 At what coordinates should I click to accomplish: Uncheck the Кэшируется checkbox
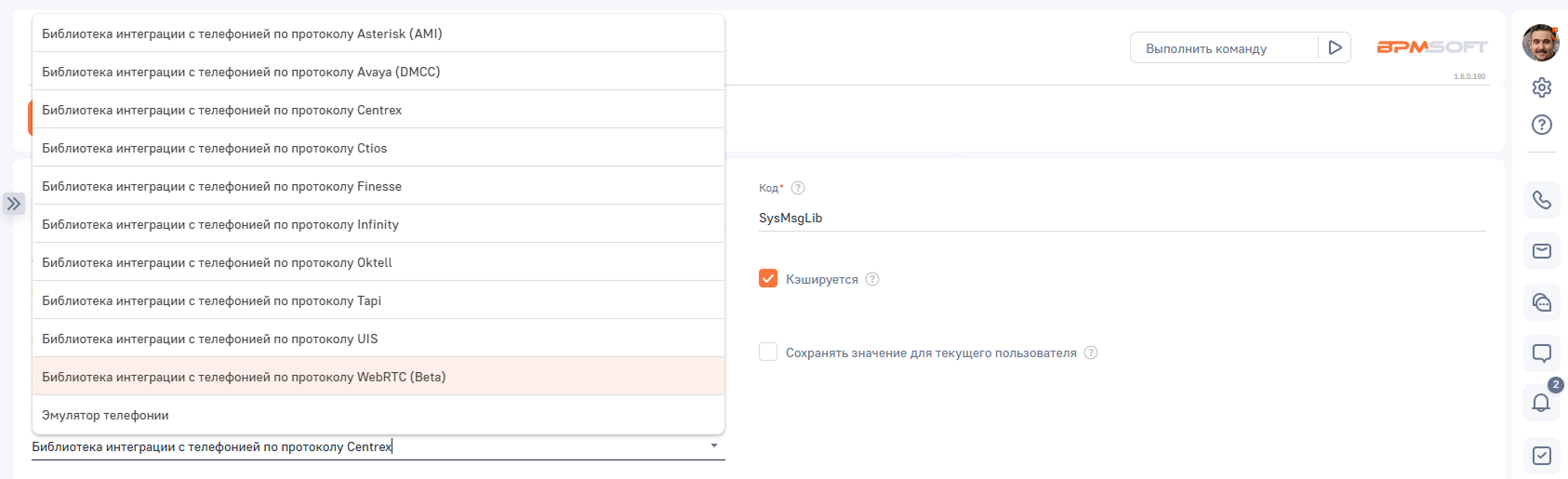[x=768, y=278]
